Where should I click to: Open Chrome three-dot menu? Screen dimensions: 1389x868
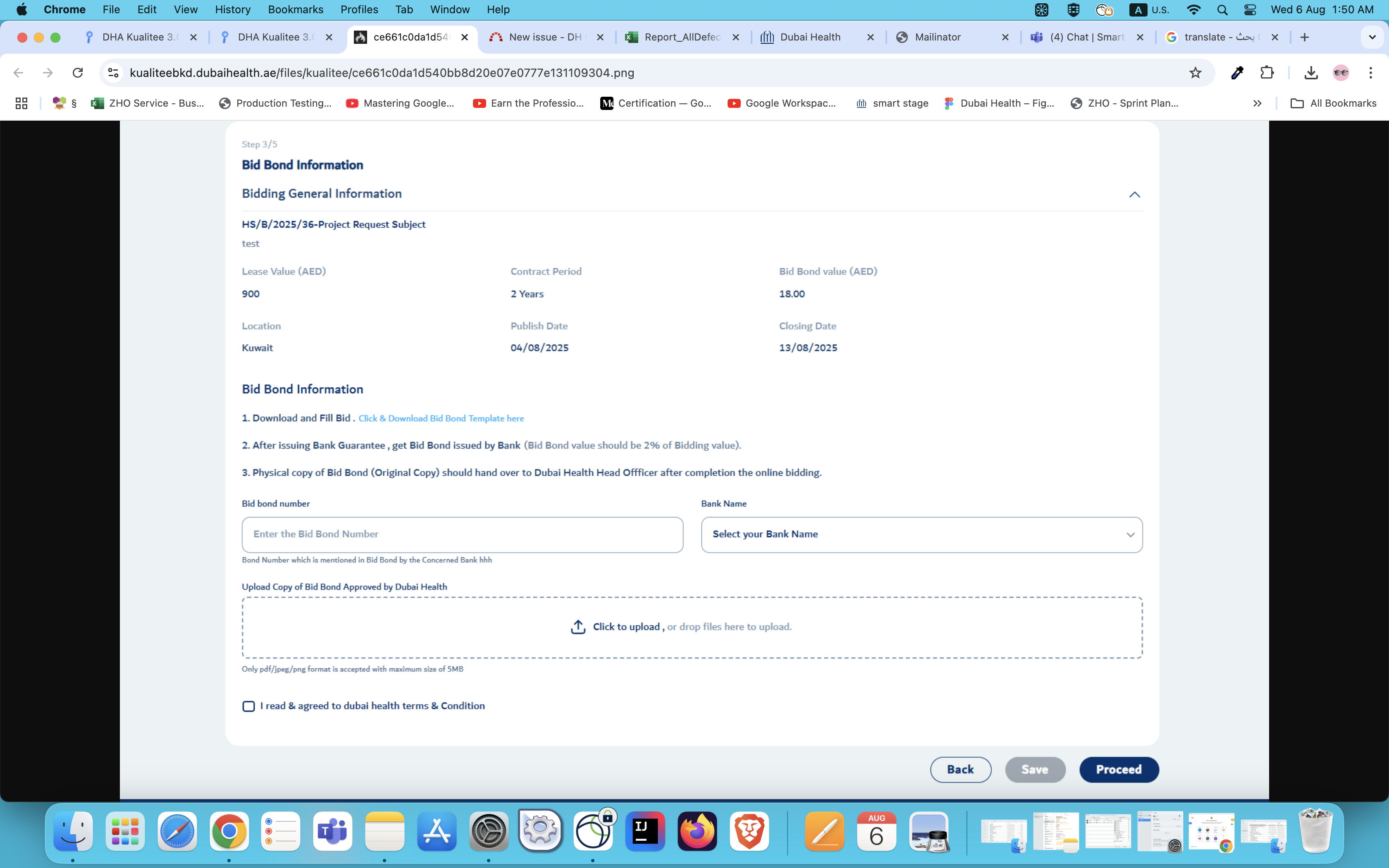pos(1371,73)
